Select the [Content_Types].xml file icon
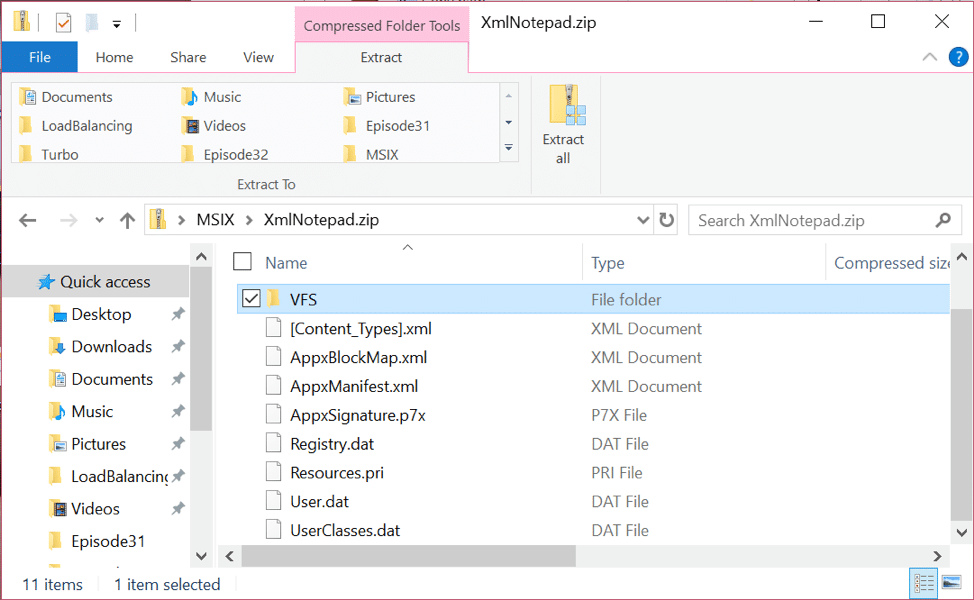The image size is (974, 600). click(x=273, y=328)
